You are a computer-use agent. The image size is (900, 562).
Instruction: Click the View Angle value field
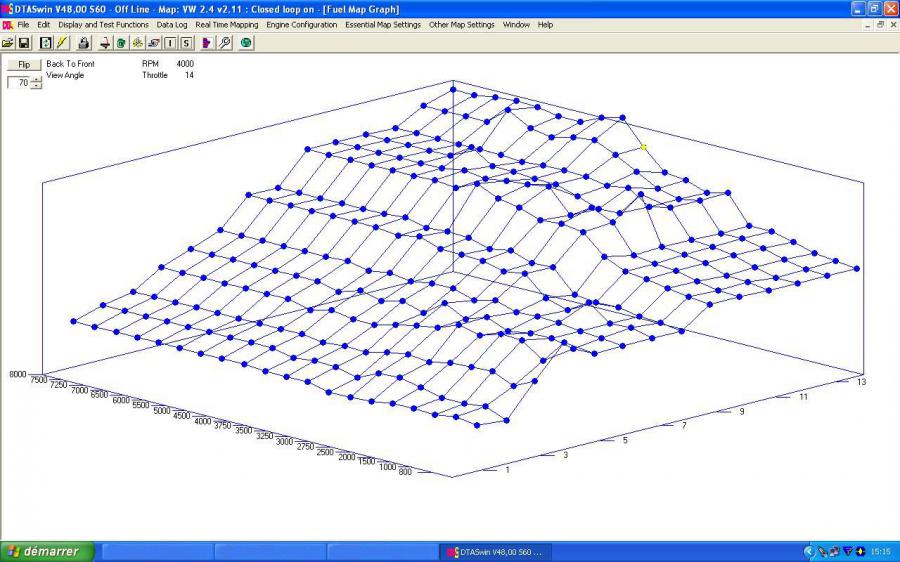point(18,83)
